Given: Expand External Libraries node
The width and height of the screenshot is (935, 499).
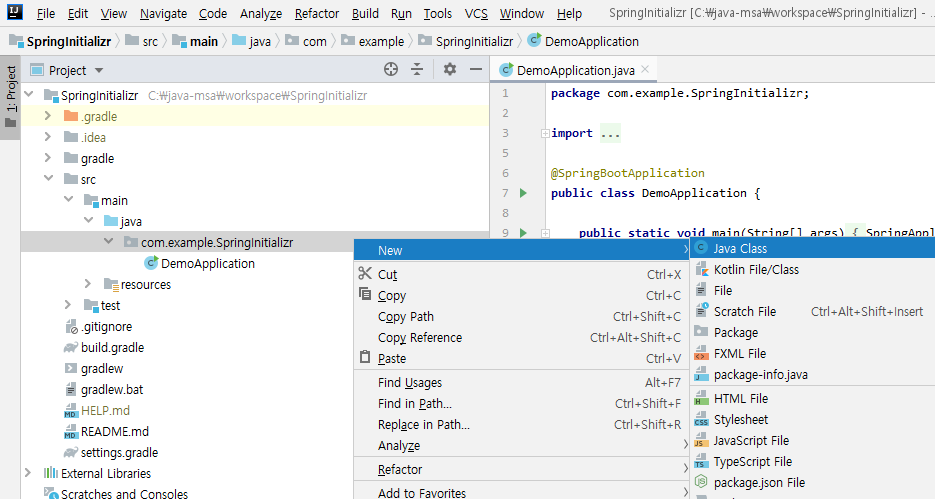Looking at the screenshot, I should [x=27, y=473].
